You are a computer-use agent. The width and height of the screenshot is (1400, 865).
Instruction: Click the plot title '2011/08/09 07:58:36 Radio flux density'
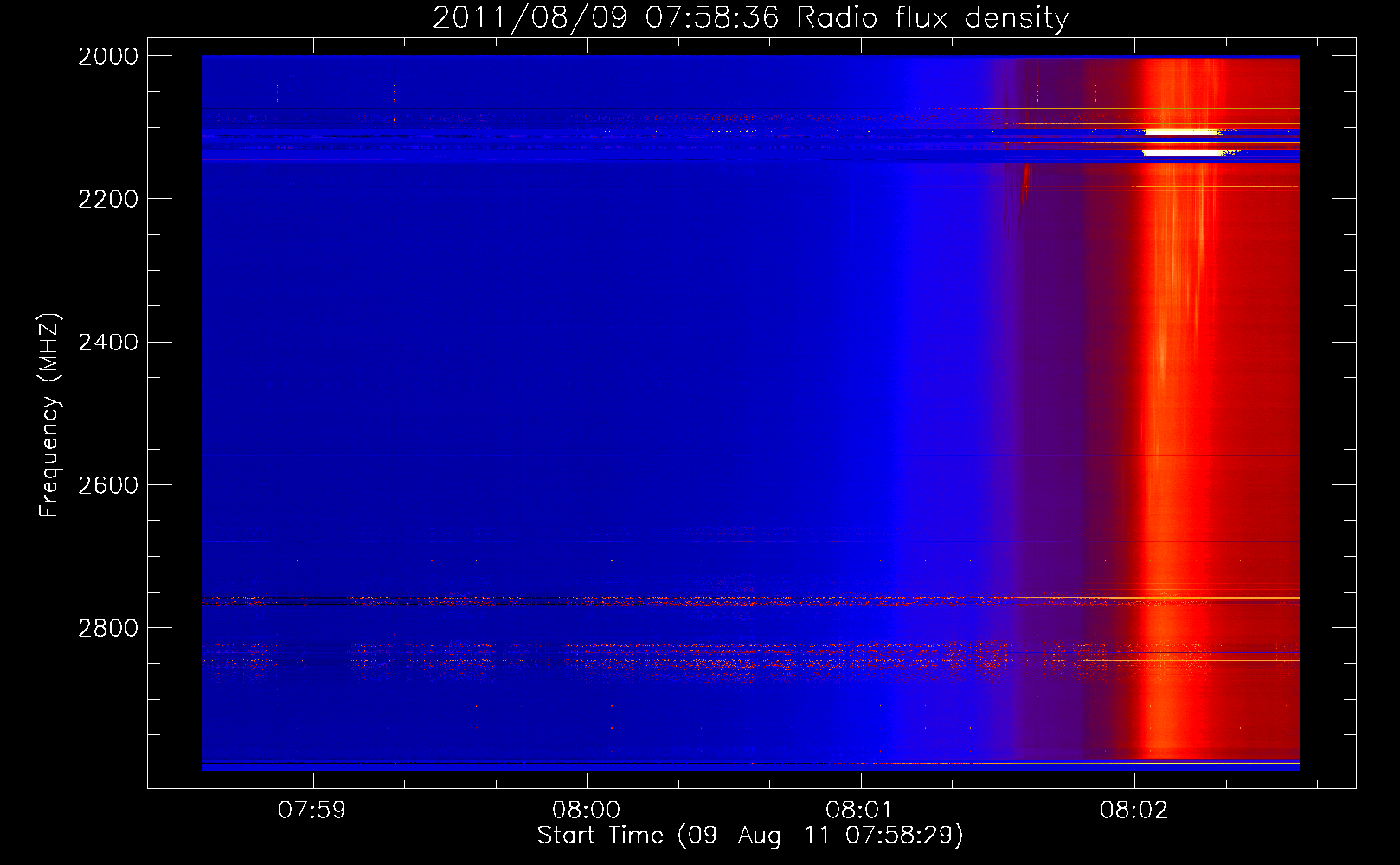[x=750, y=18]
